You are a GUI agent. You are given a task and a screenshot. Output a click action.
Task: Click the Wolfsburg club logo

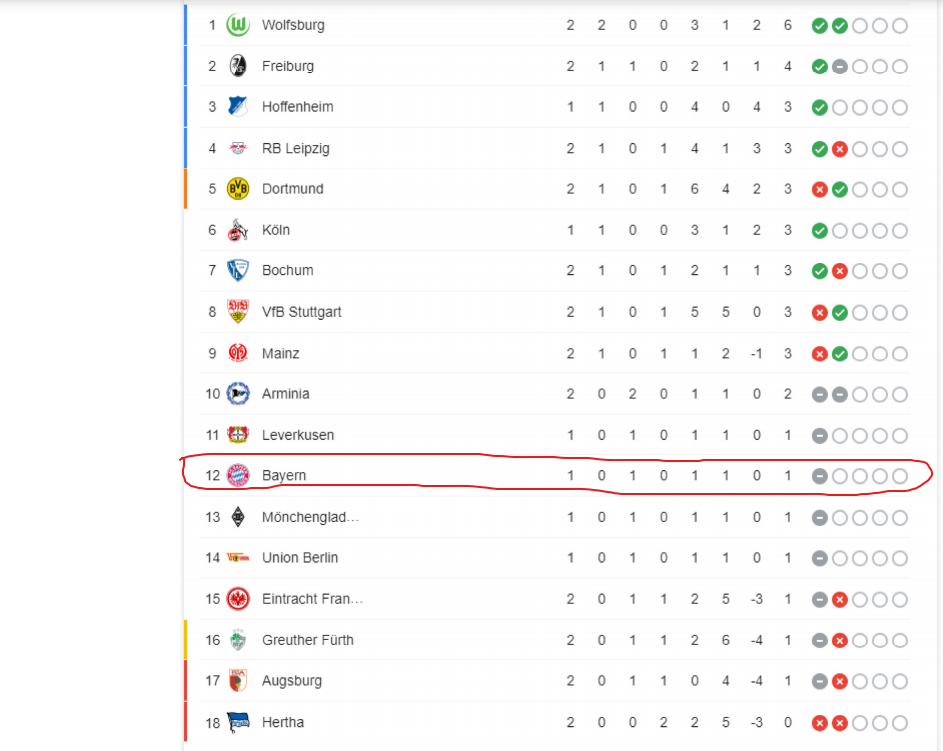(x=238, y=25)
